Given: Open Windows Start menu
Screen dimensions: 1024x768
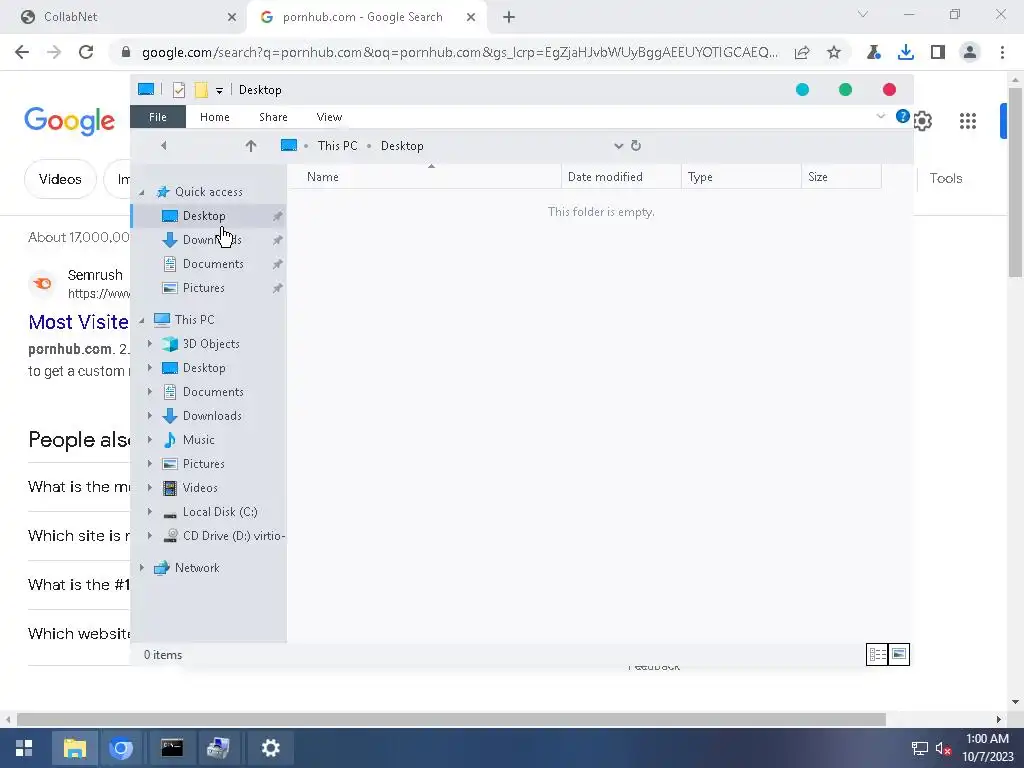Looking at the screenshot, I should click(24, 748).
